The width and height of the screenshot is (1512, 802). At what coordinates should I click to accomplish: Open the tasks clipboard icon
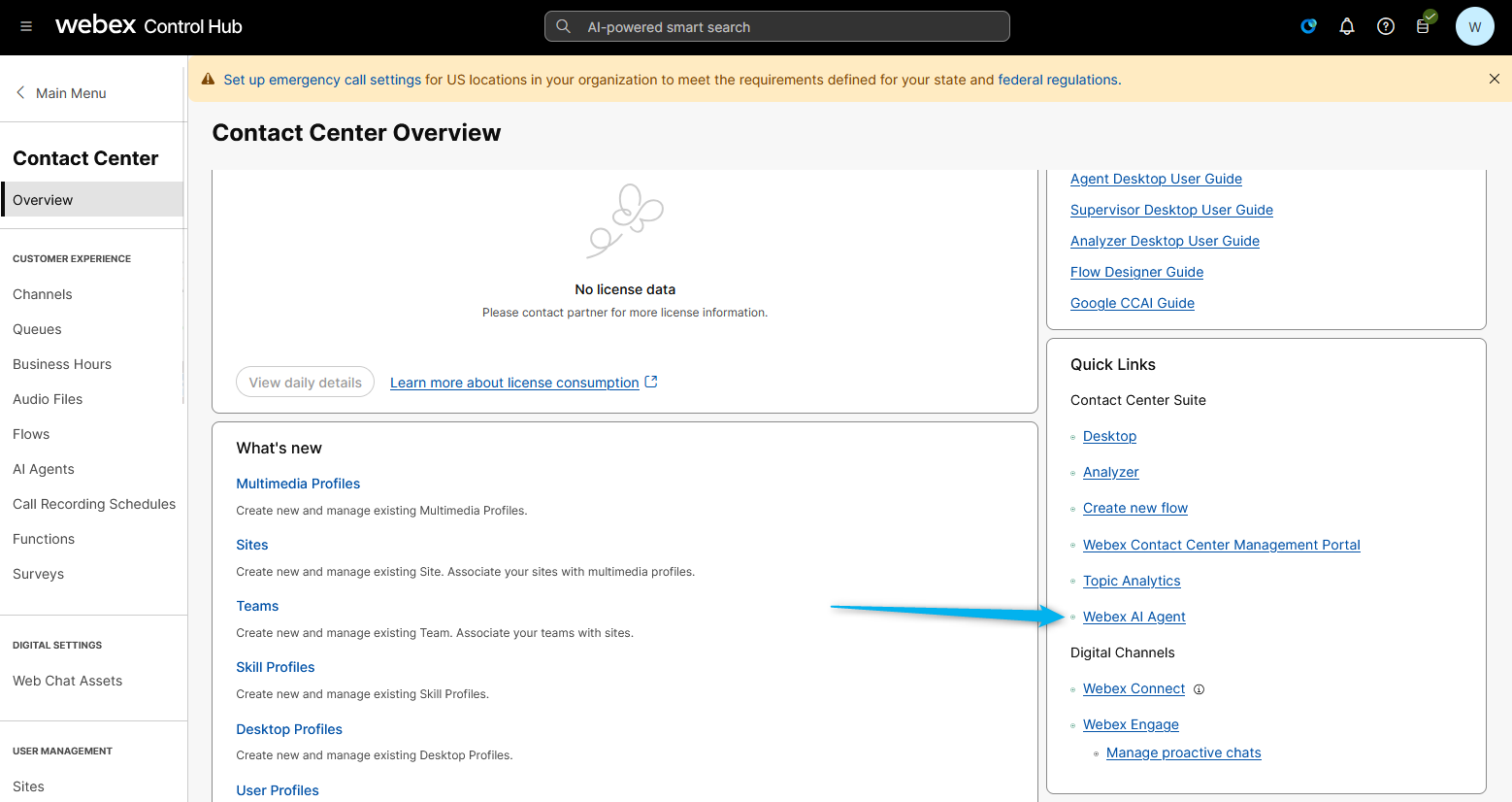click(1423, 26)
